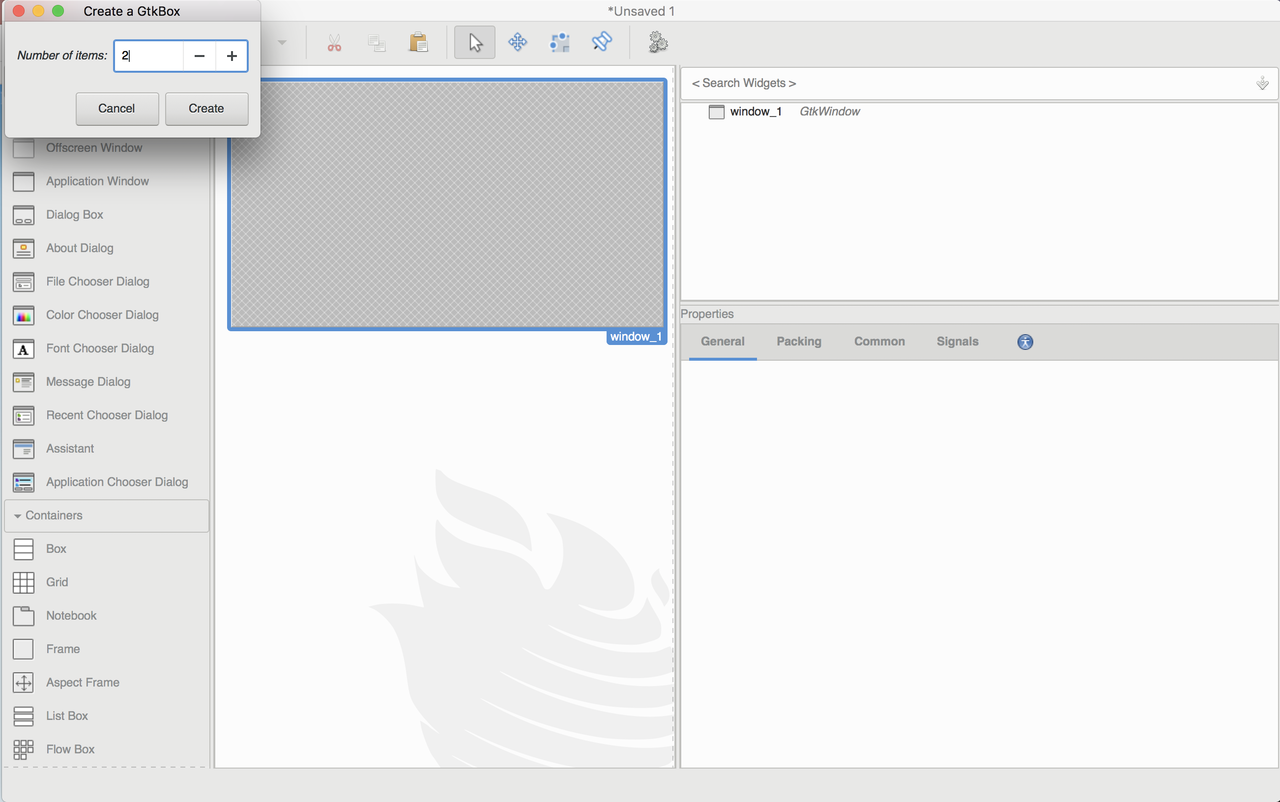Open Glade preferences via the gears icon
Image resolution: width=1280 pixels, height=802 pixels.
[x=657, y=42]
